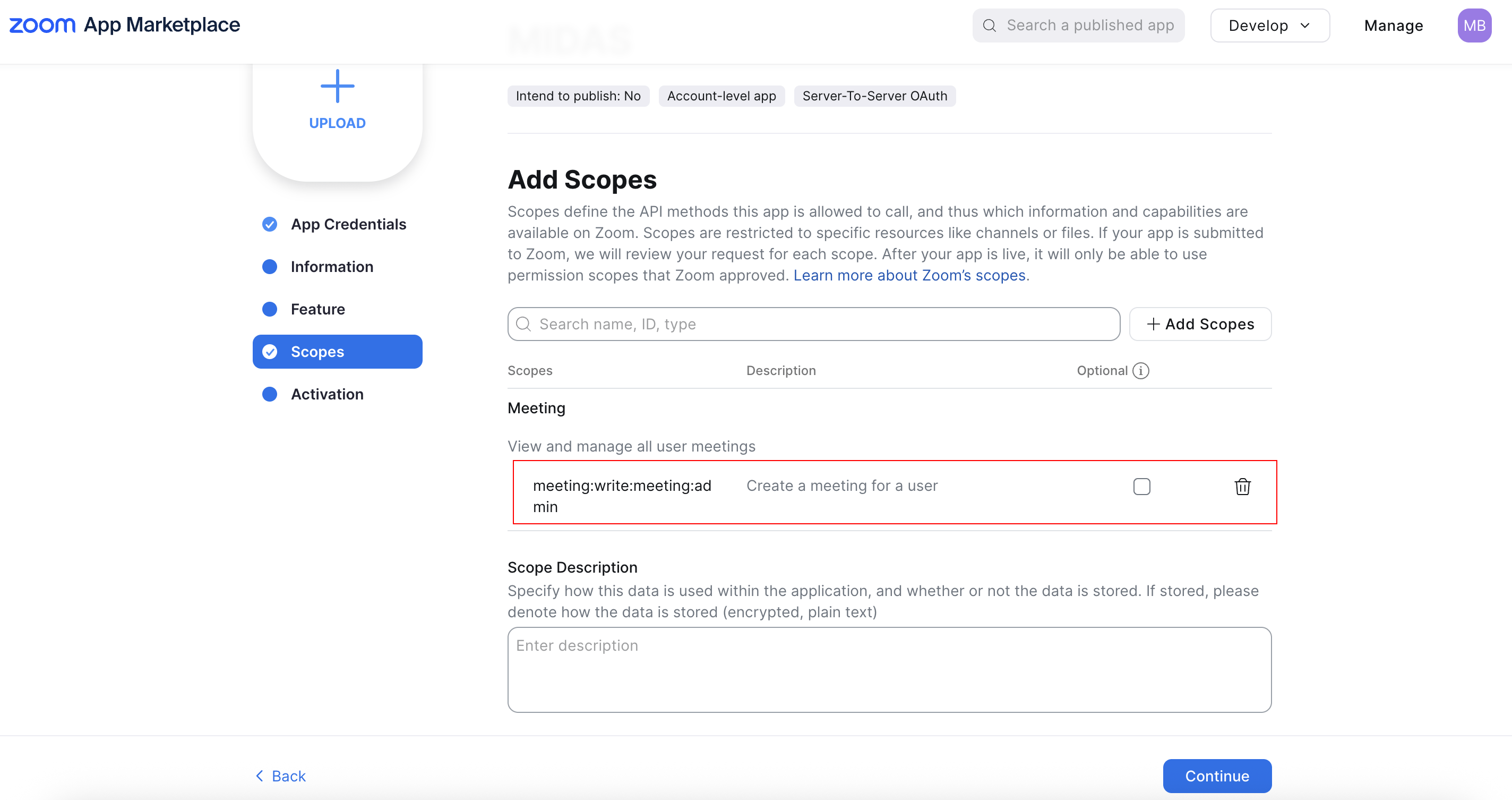Click the Information step dot

269,267
